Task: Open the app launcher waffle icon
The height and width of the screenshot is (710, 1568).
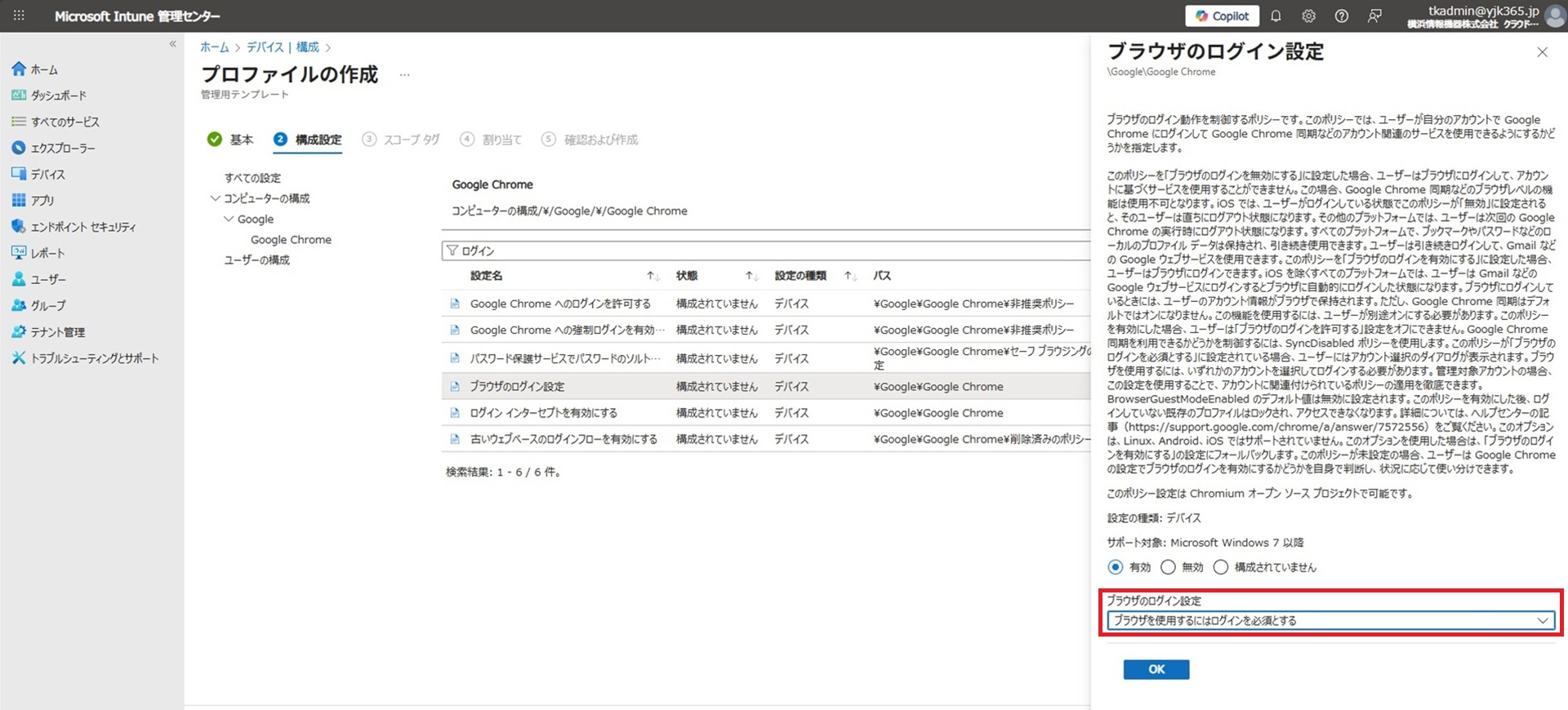Action: point(19,16)
